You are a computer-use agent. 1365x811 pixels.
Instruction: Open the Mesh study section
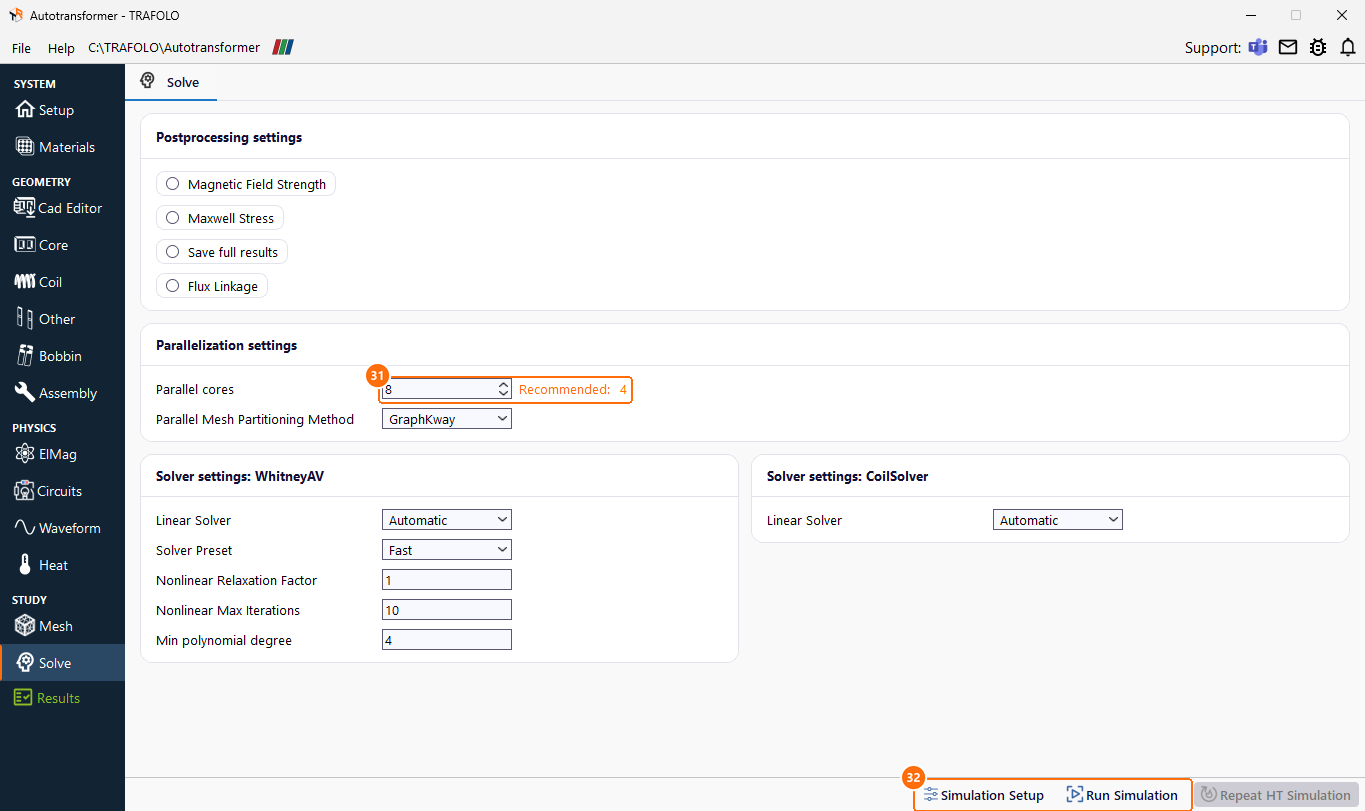[44, 626]
